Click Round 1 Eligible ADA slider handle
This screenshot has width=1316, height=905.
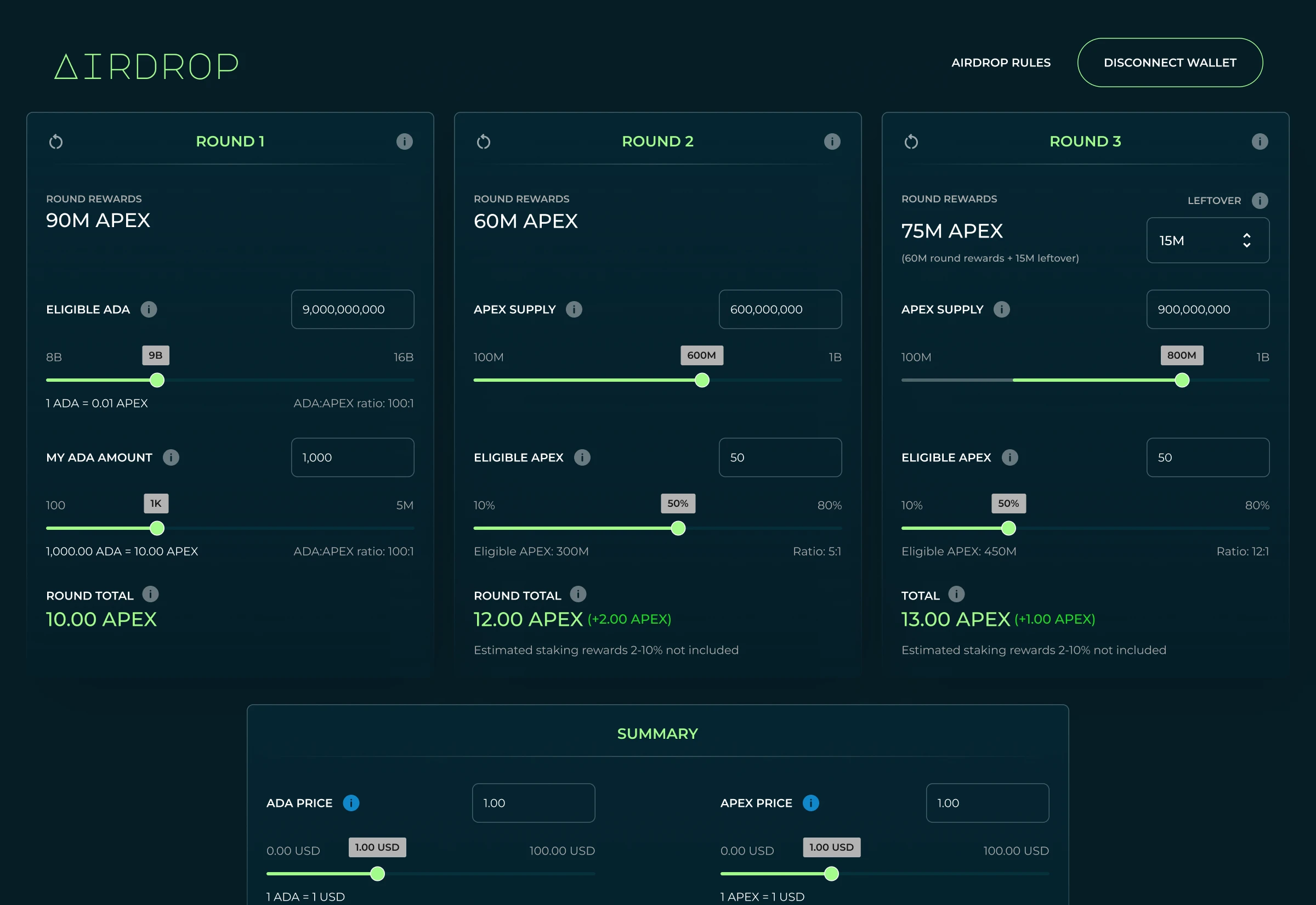157,380
